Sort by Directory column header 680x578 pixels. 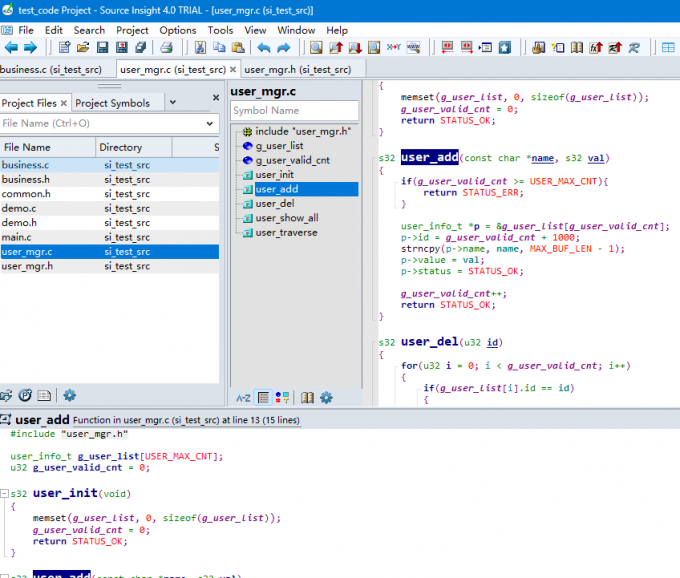click(x=134, y=147)
